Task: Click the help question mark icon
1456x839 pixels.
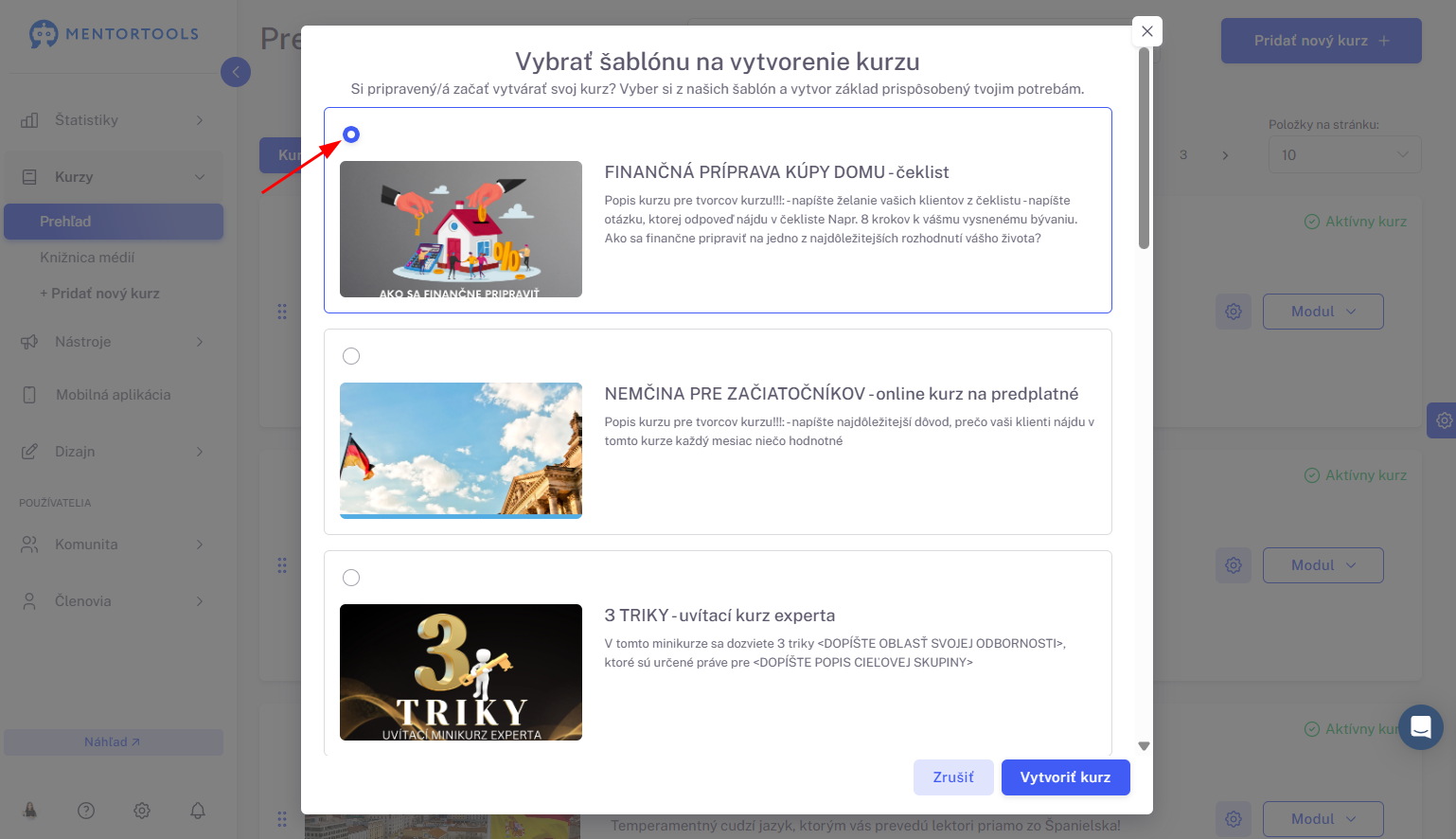Action: pyautogui.click(x=86, y=811)
